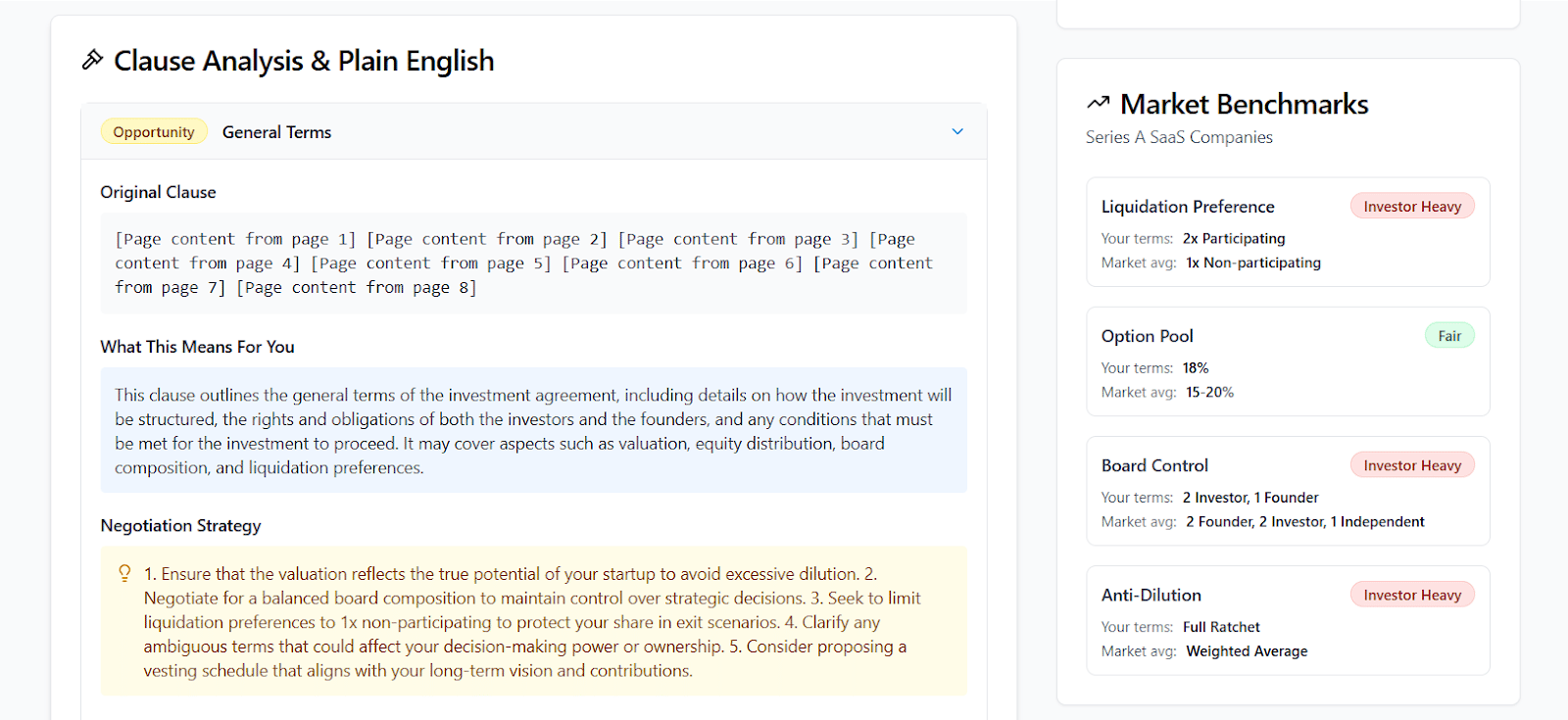This screenshot has height=720, width=1568.
Task: Click the lightbulb icon in Negotiation Strategy
Action: point(124,573)
